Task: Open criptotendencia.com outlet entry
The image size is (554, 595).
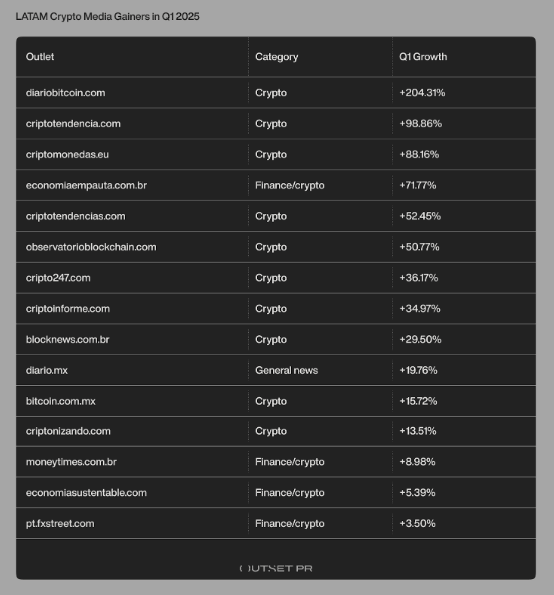Action: point(73,123)
